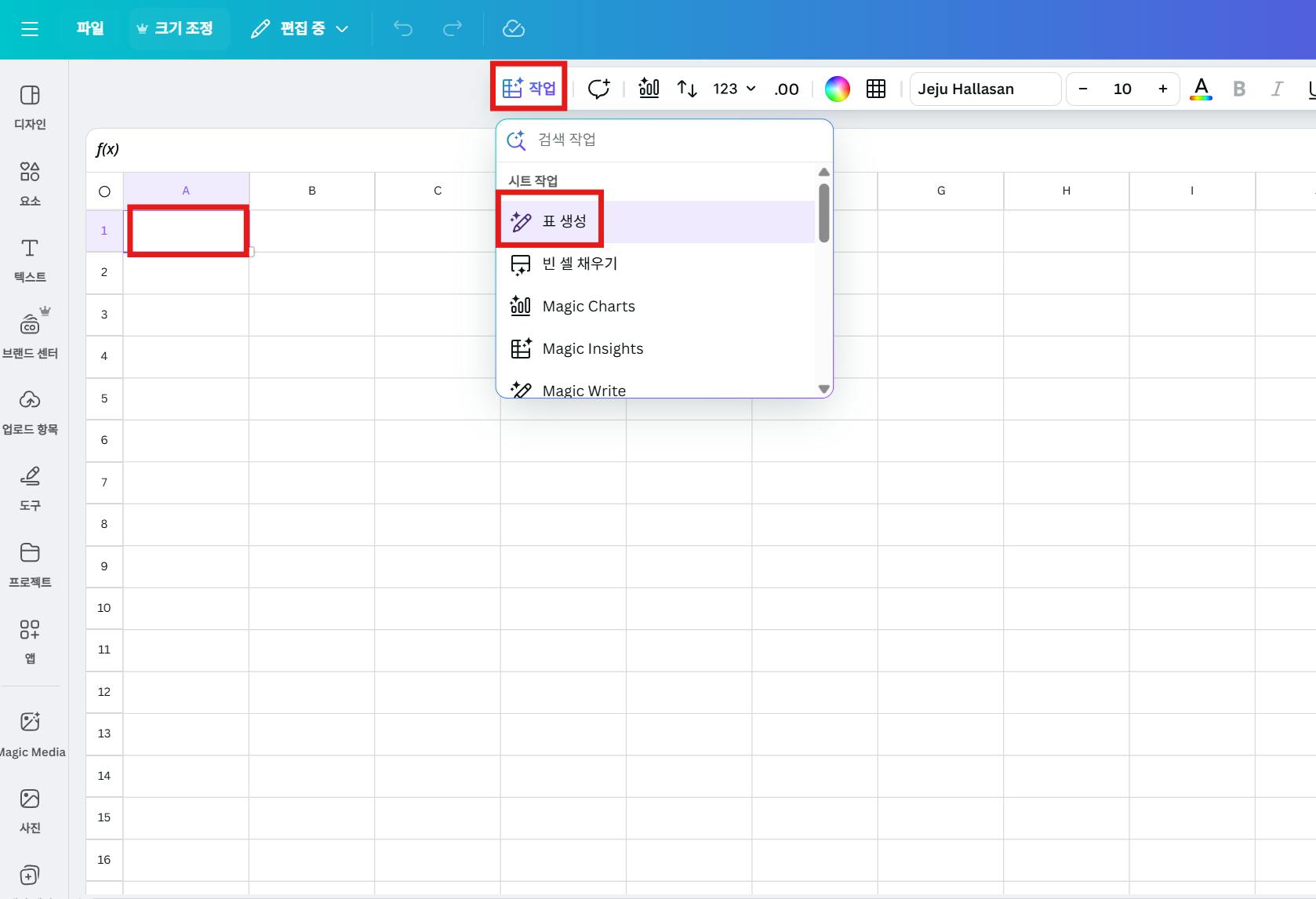
Task: Open the rainbow color picker swatch
Action: (837, 89)
